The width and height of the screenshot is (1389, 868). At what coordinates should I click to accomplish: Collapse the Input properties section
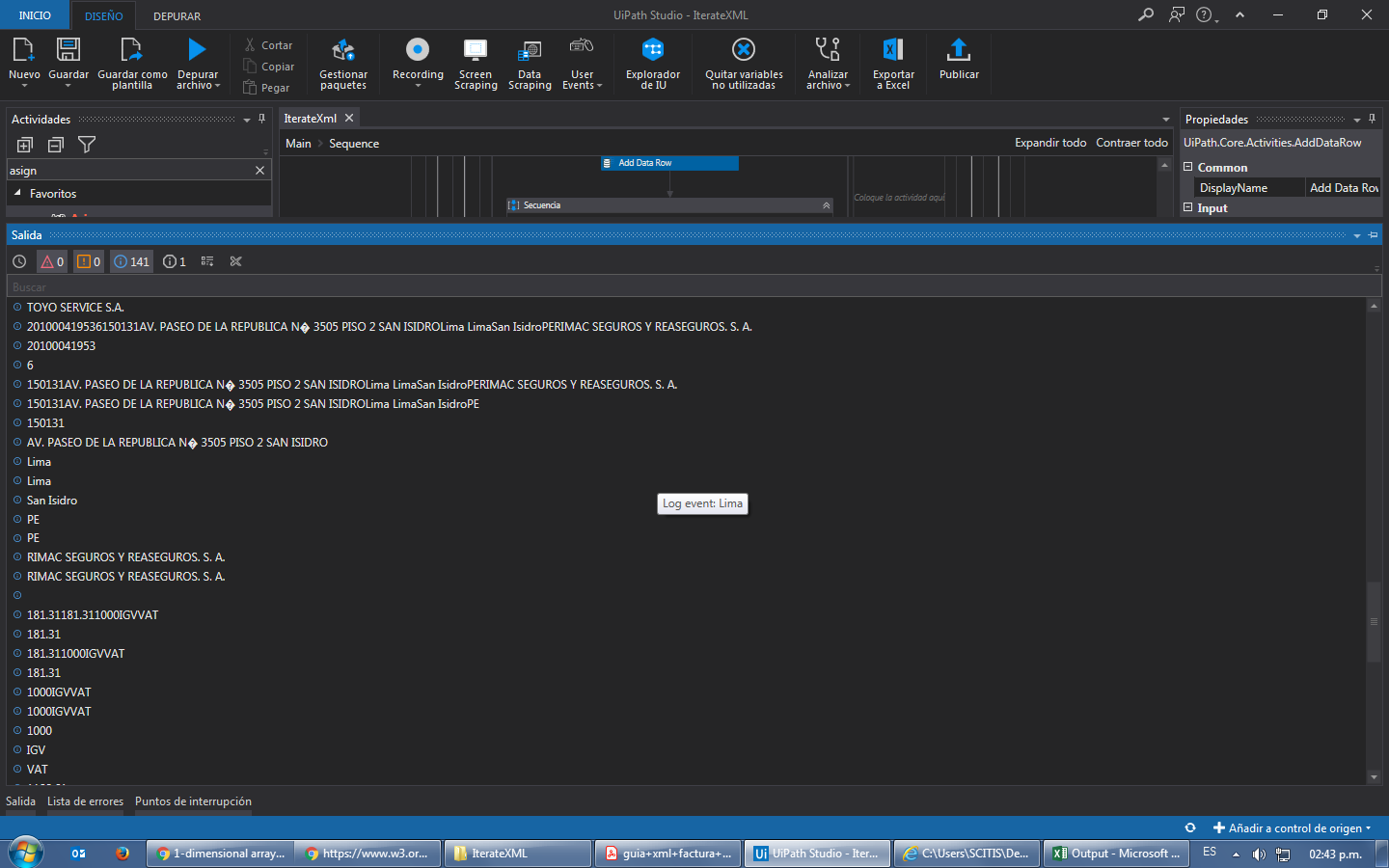pyautogui.click(x=1188, y=207)
